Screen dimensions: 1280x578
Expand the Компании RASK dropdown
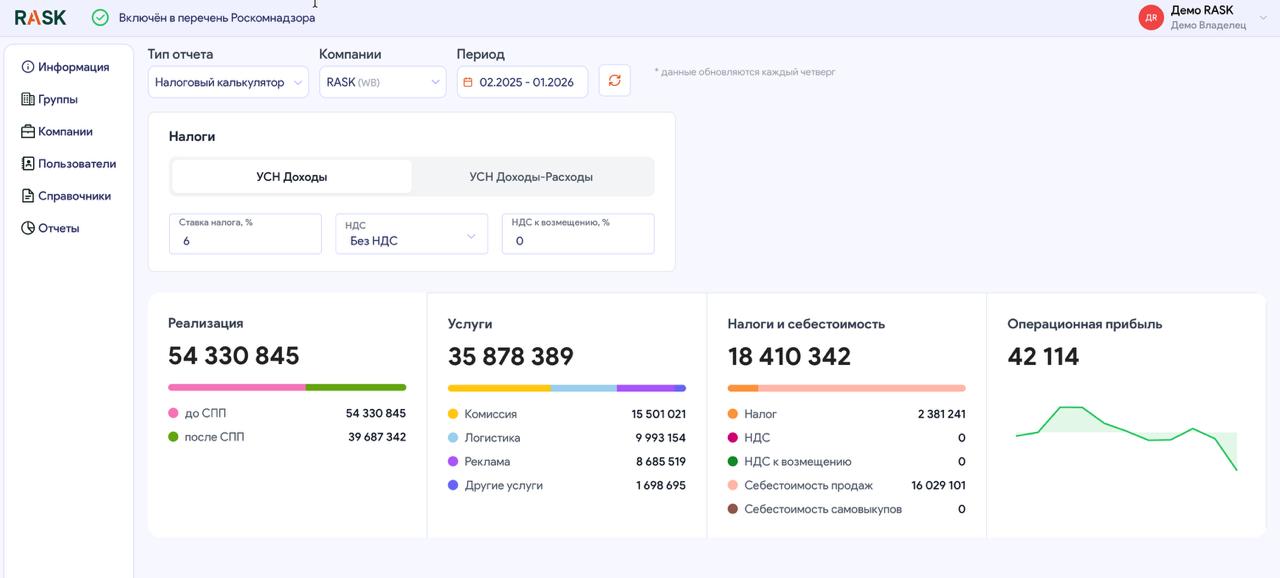[382, 82]
